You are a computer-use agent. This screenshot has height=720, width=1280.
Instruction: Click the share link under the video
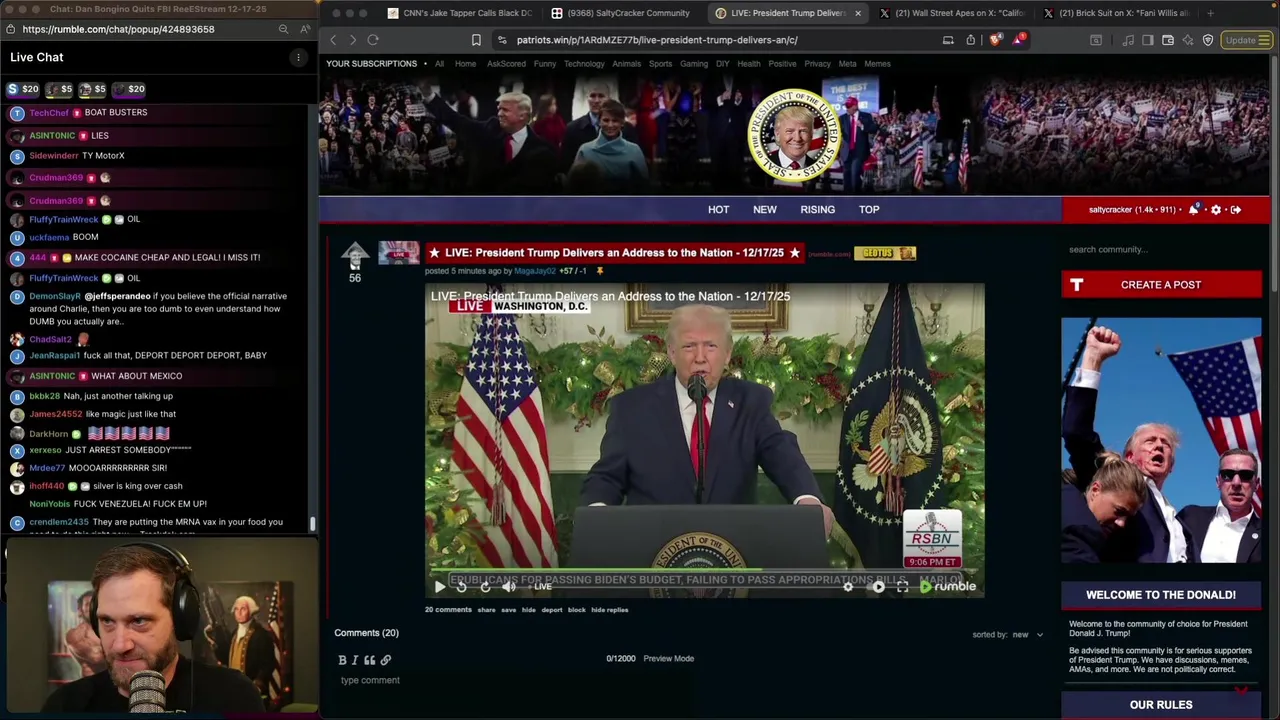tap(486, 610)
